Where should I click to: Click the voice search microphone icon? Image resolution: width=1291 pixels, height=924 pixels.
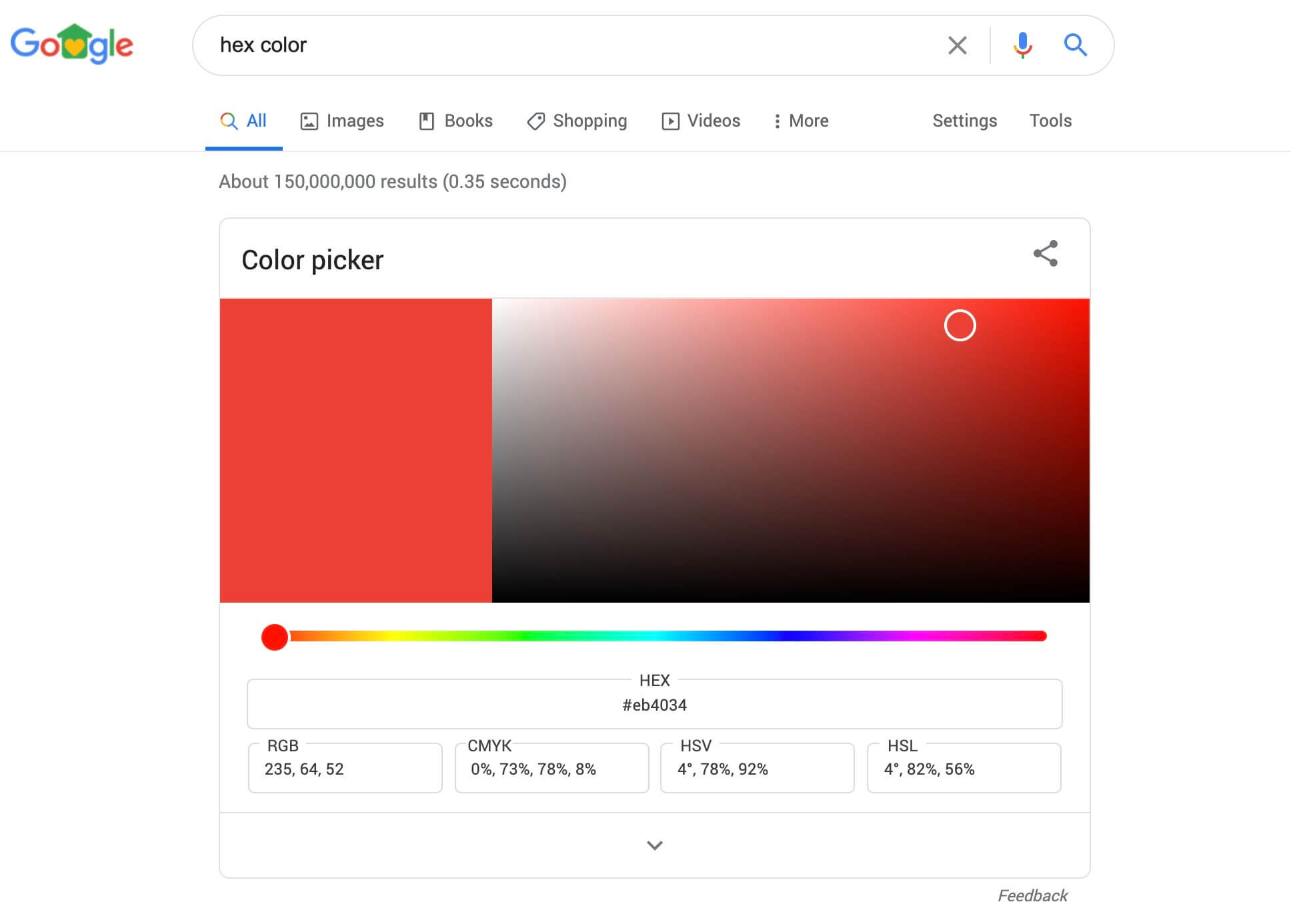[x=1022, y=45]
